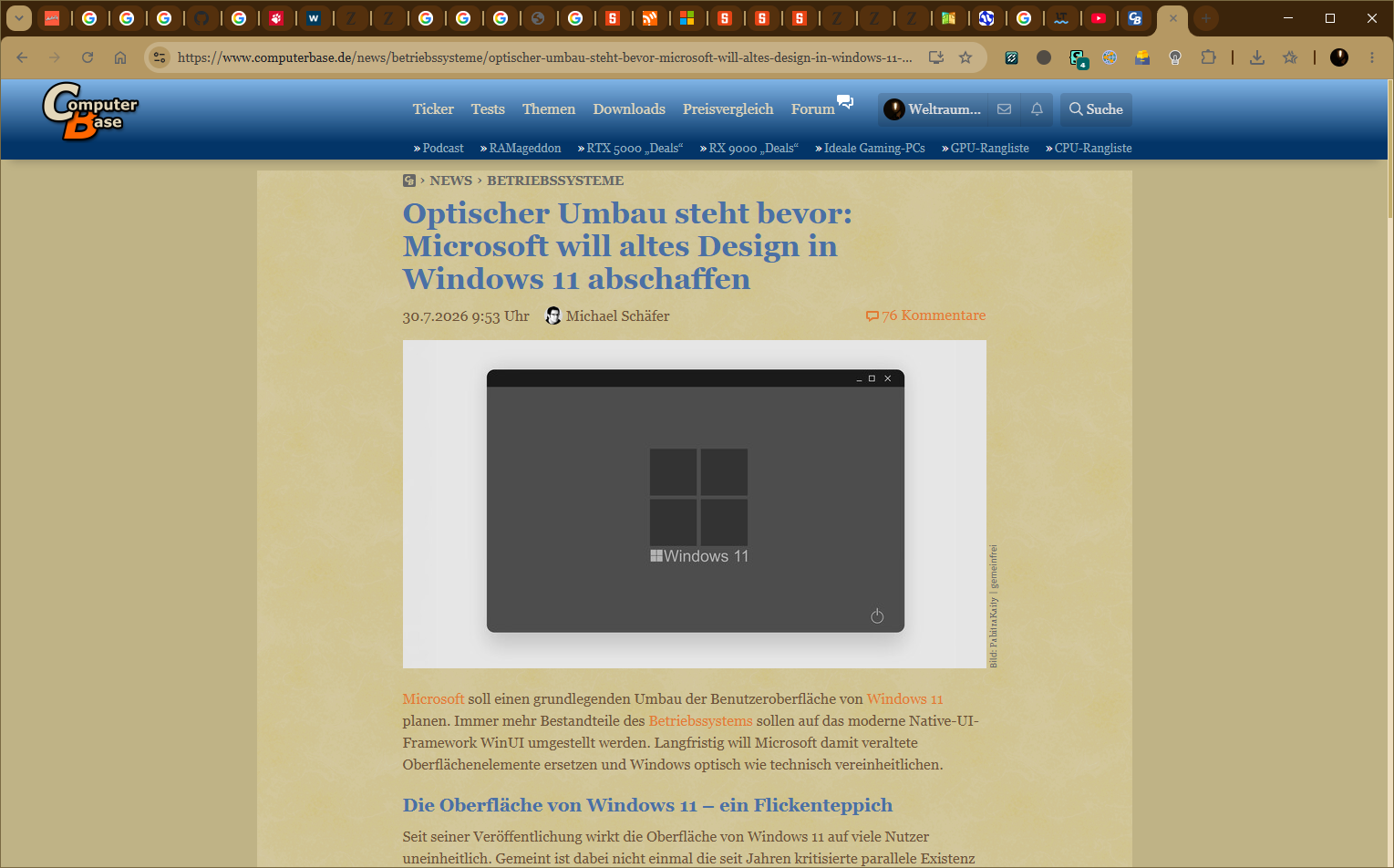Screen dimensions: 1394x868
Task: Open the Ticker menu
Action: pos(433,109)
